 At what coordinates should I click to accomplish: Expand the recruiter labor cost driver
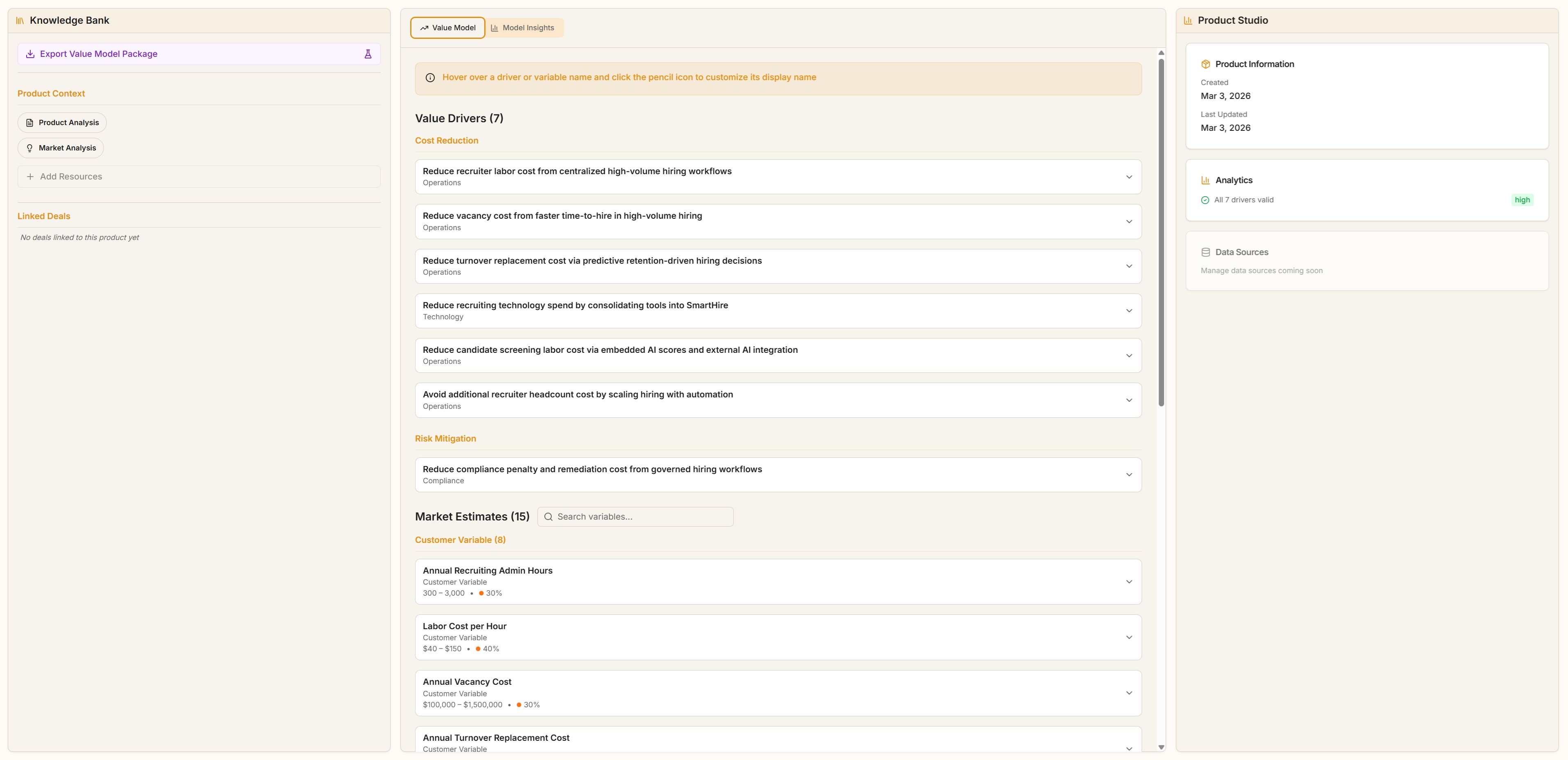pos(1128,177)
